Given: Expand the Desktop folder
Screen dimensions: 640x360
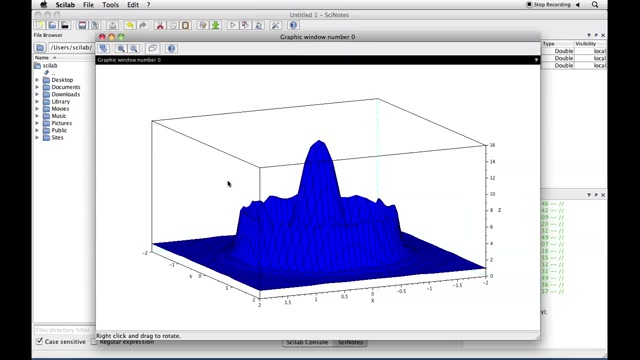Looking at the screenshot, I should 37,80.
